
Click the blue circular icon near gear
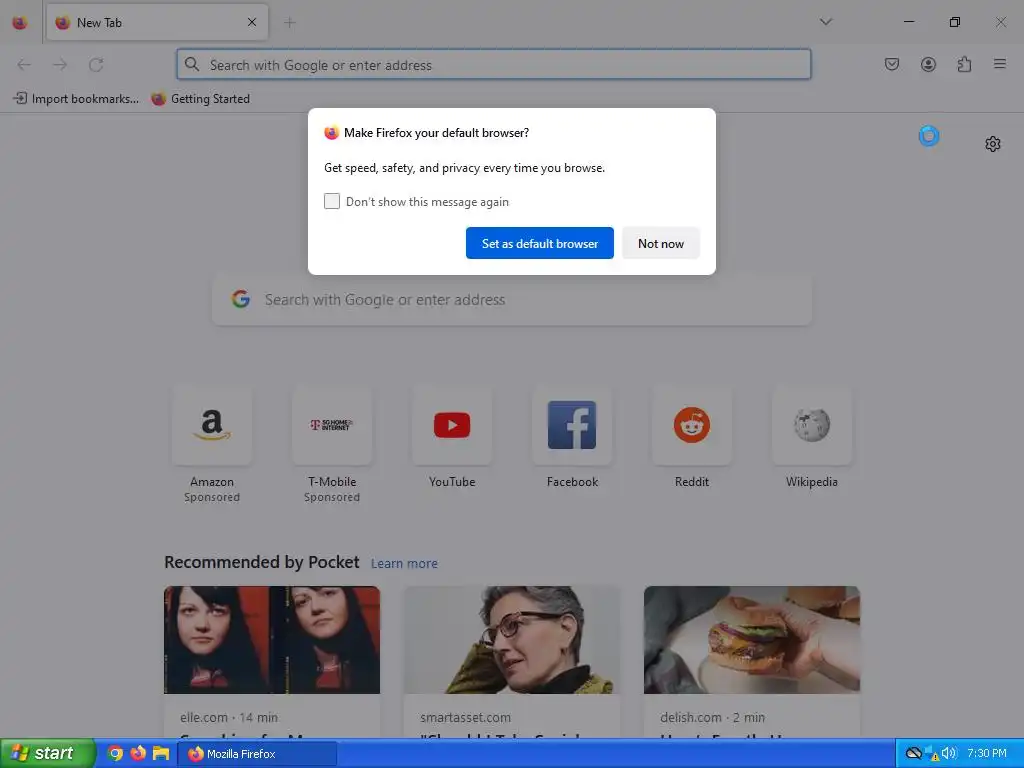coord(929,136)
